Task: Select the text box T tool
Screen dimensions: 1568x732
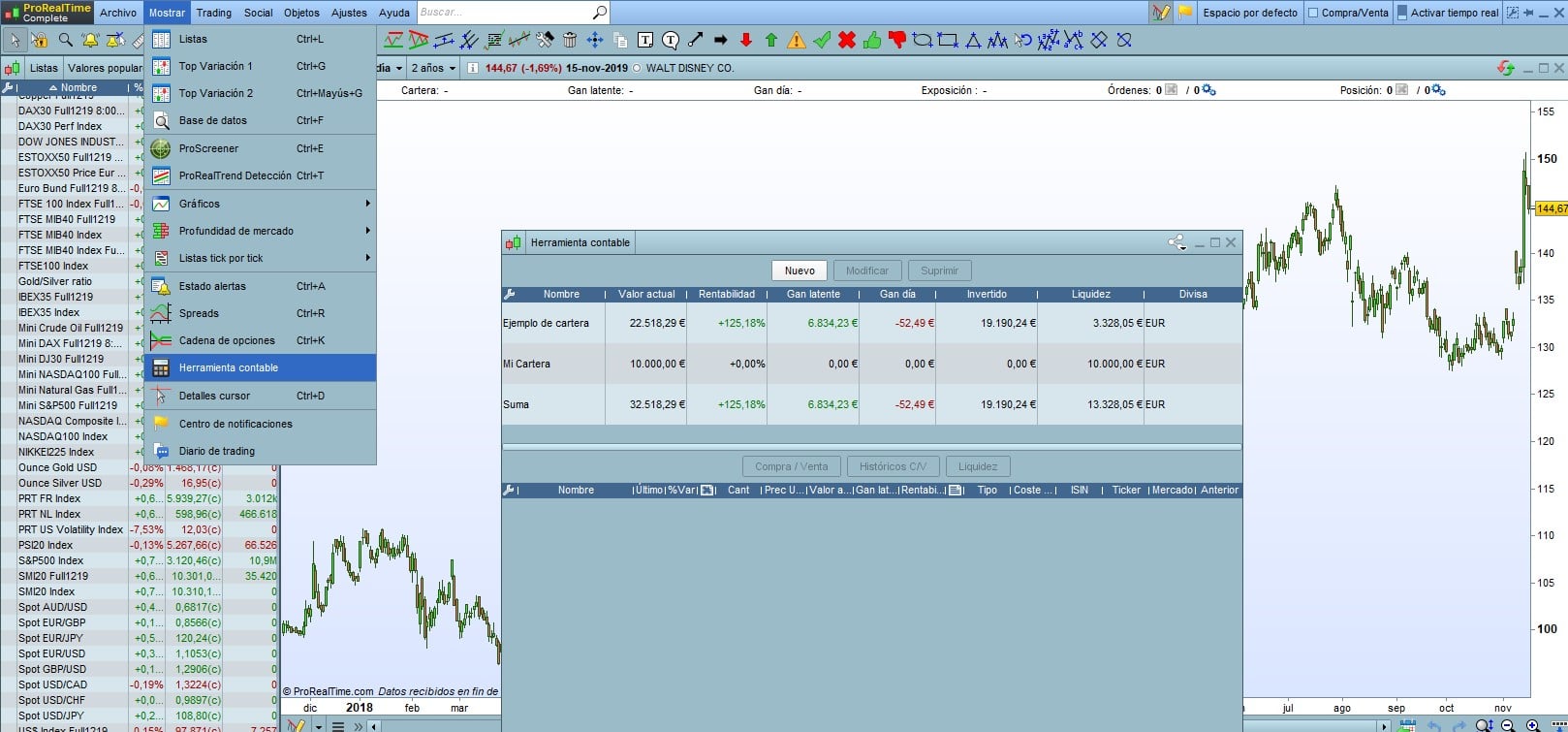Action: point(645,40)
